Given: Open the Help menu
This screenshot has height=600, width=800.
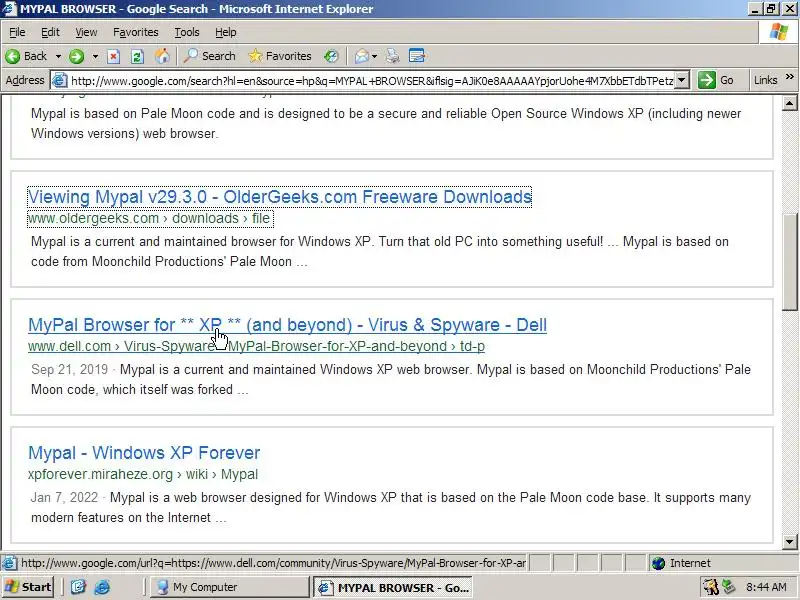Looking at the screenshot, I should click(226, 32).
